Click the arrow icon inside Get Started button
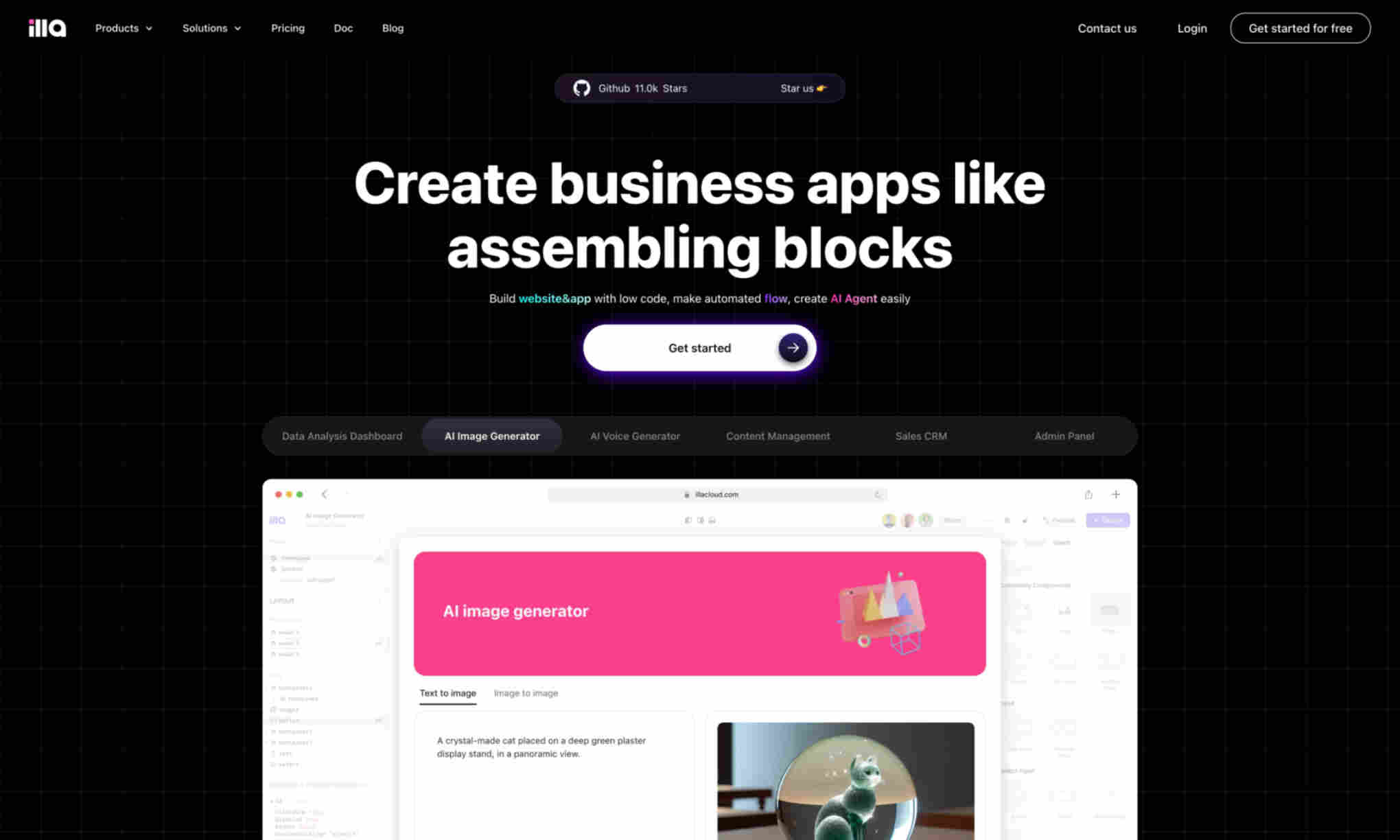This screenshot has height=840, width=1400. click(x=792, y=348)
